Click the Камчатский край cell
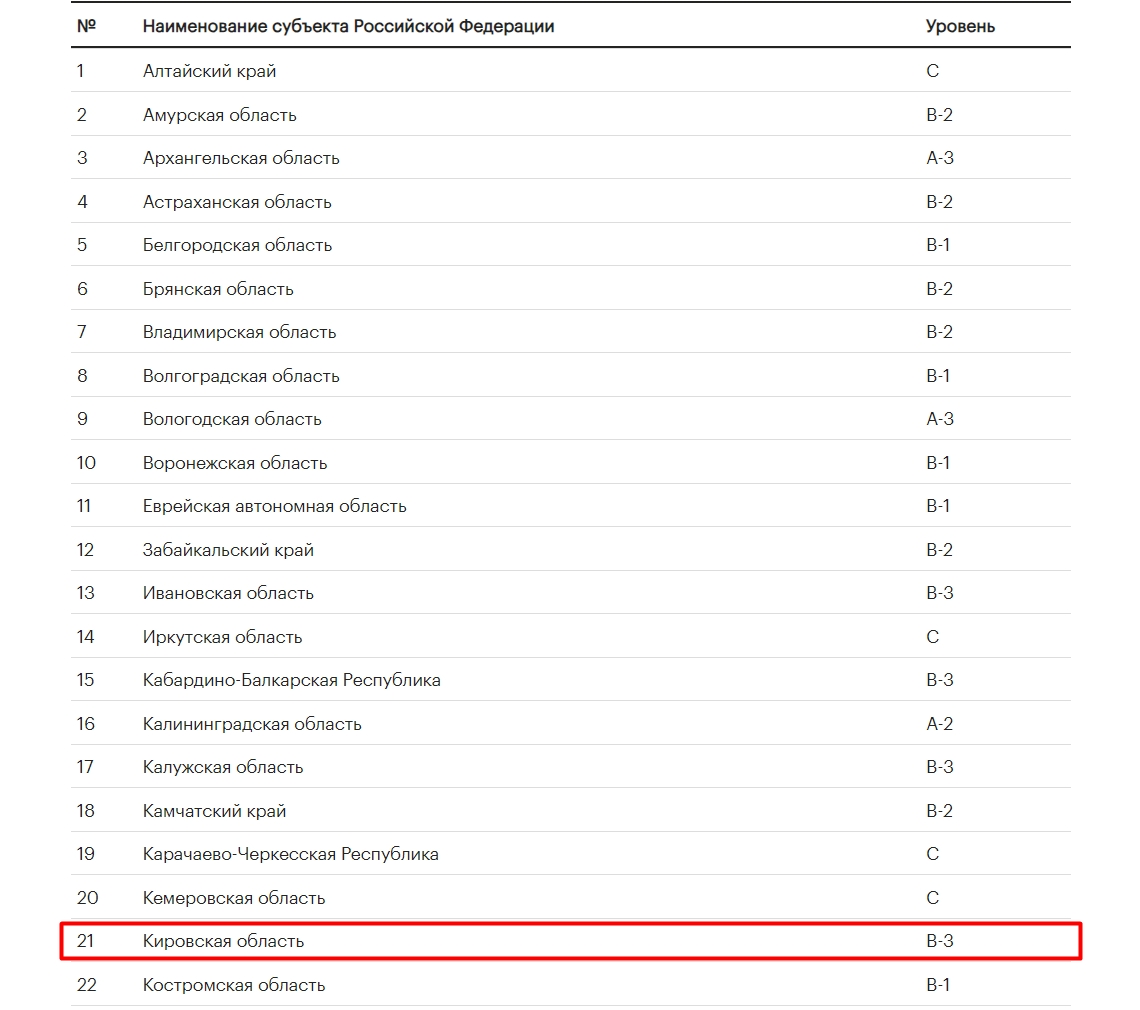The height and width of the screenshot is (1010, 1140). (x=214, y=811)
